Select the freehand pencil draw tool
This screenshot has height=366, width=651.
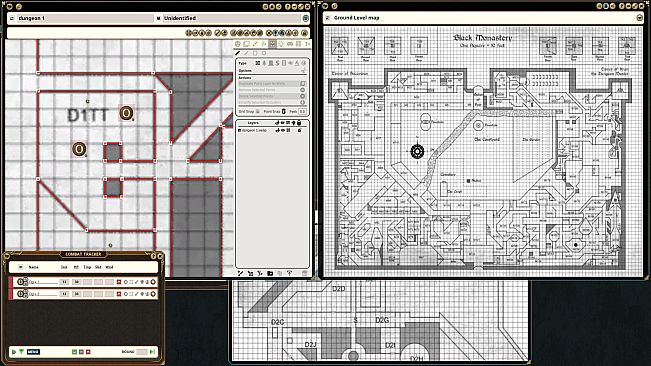pyautogui.click(x=237, y=53)
